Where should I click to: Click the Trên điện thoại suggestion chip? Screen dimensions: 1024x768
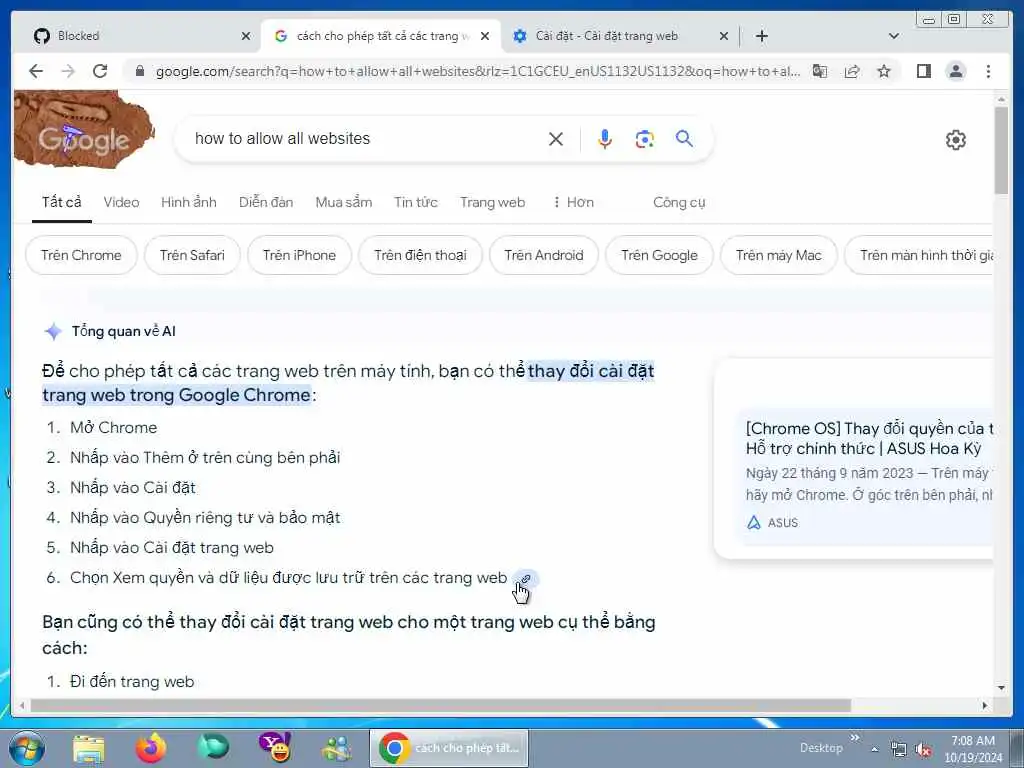click(x=420, y=255)
